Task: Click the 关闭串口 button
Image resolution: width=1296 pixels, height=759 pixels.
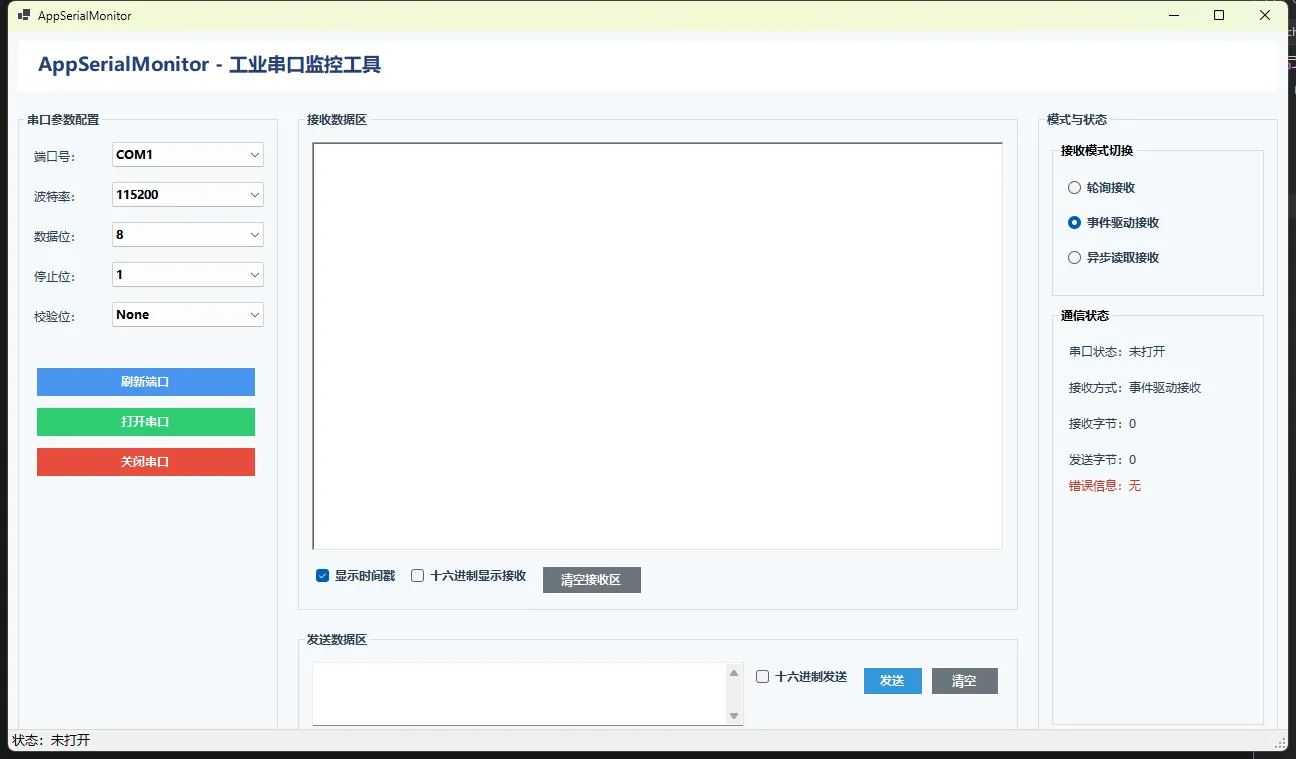Action: point(145,462)
